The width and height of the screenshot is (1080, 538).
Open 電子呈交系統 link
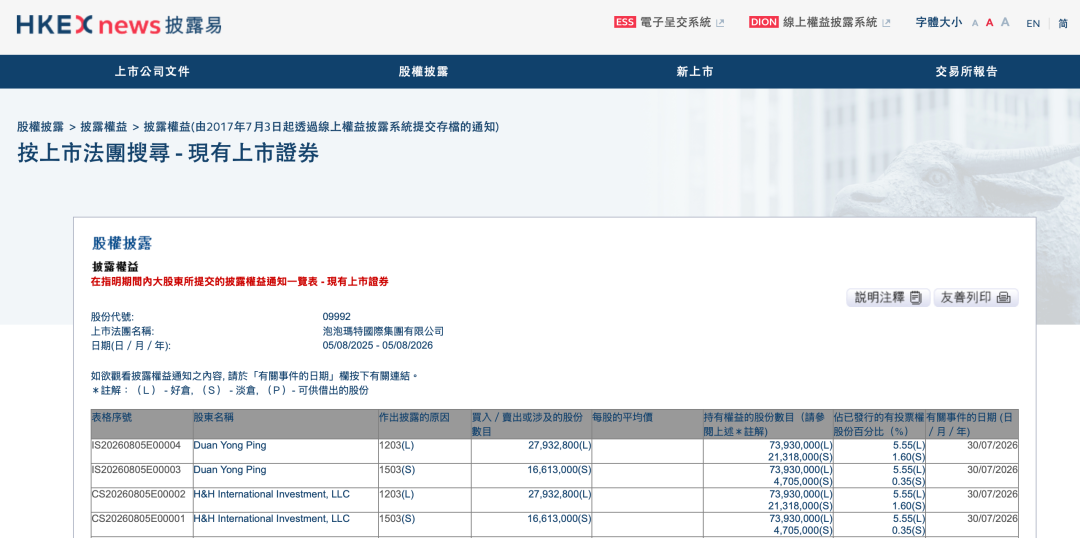(675, 22)
